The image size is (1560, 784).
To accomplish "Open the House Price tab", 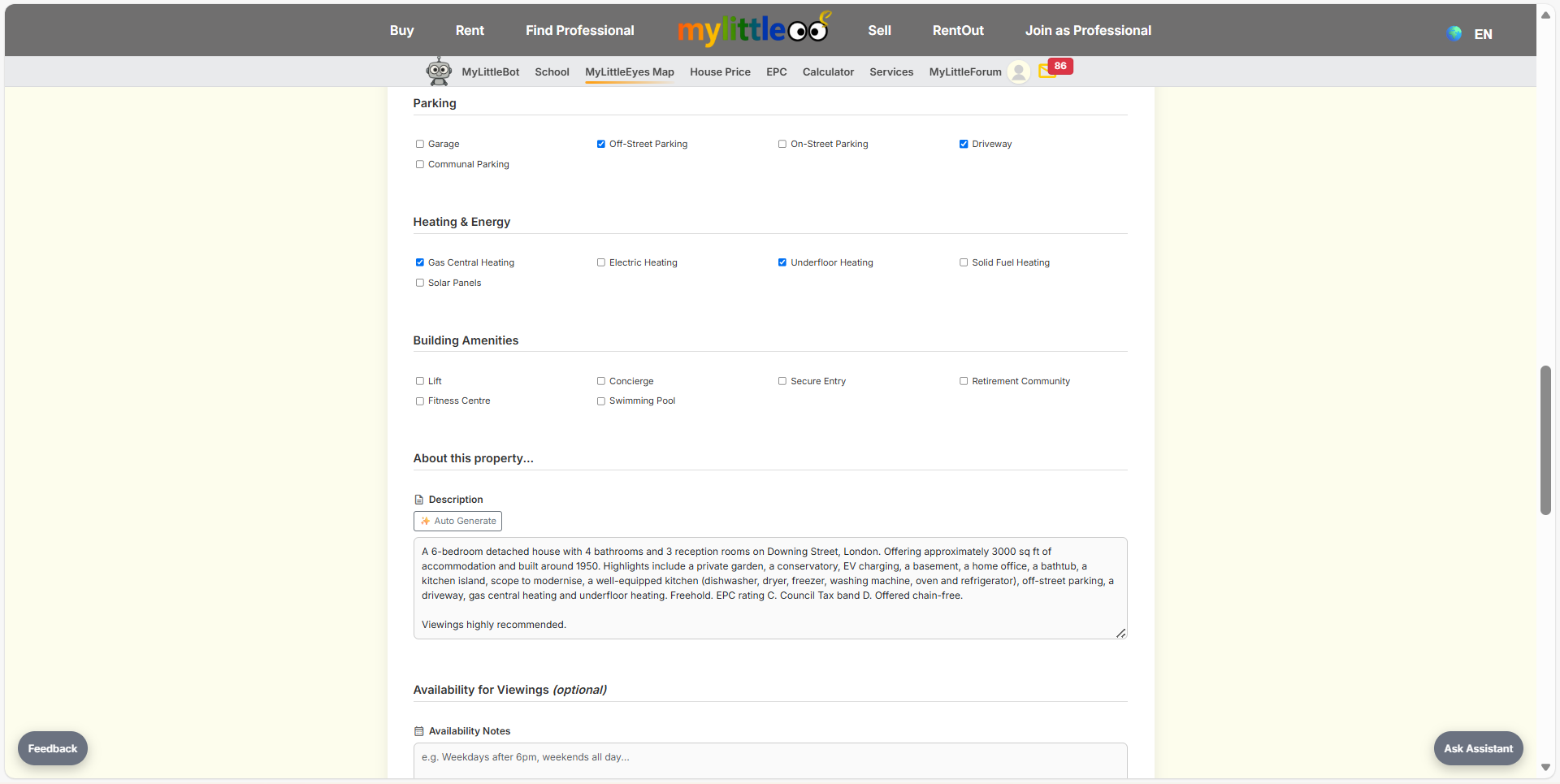I will click(720, 72).
